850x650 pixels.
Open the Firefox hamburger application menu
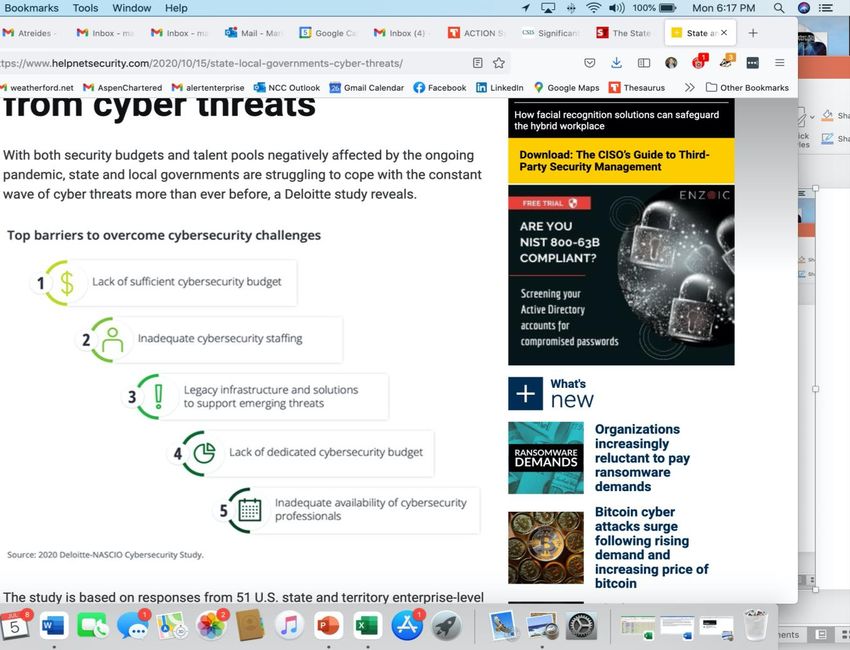point(780,63)
